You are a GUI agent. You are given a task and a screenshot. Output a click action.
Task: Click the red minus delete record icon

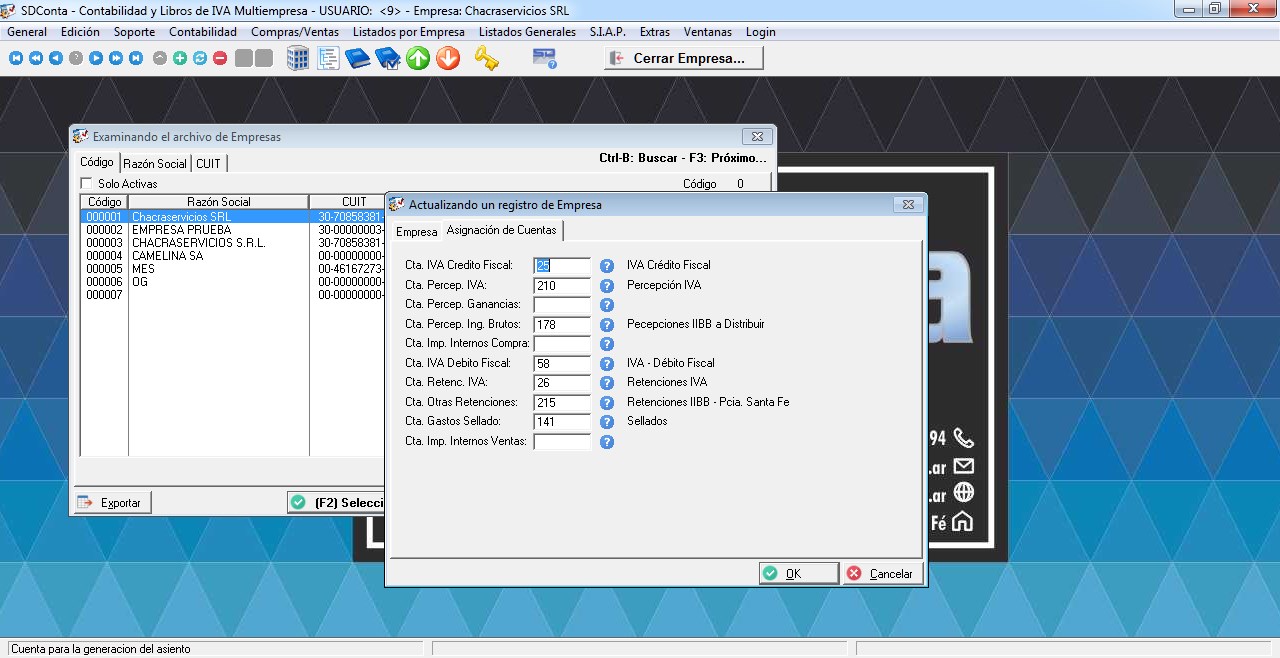tap(220, 59)
